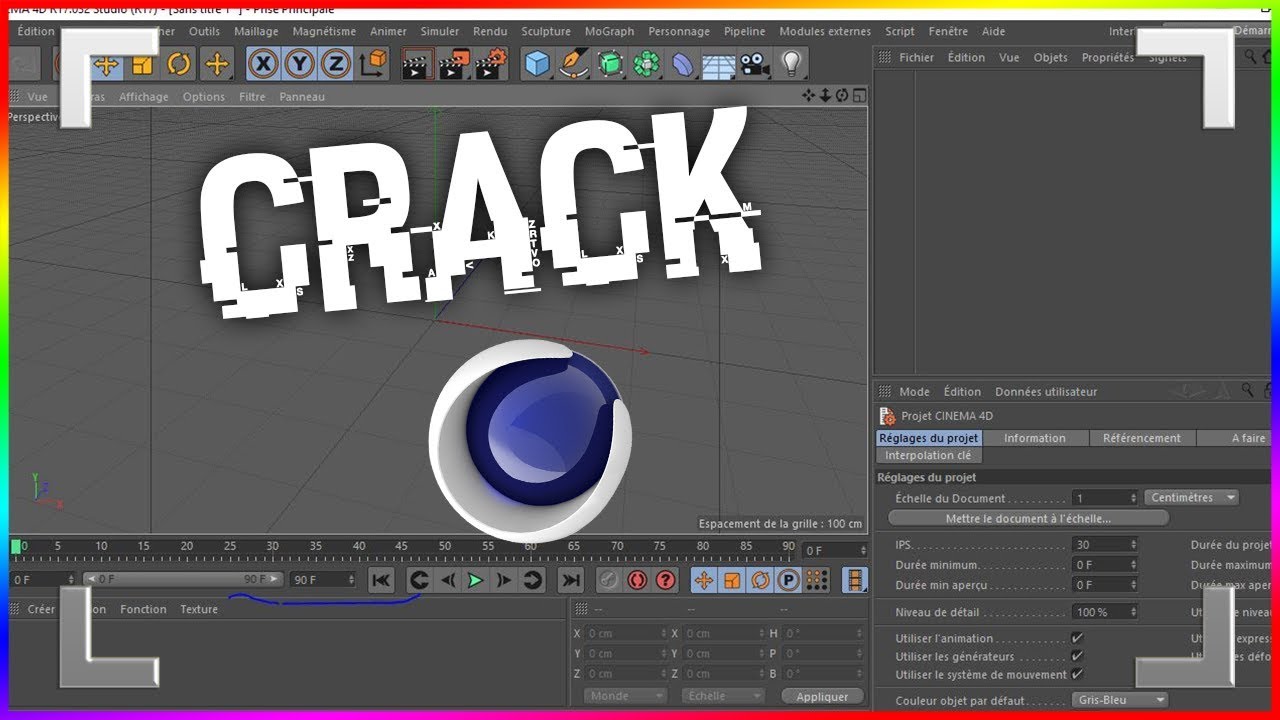
Task: Toggle position keyframing icon in timeline bar
Action: [704, 580]
